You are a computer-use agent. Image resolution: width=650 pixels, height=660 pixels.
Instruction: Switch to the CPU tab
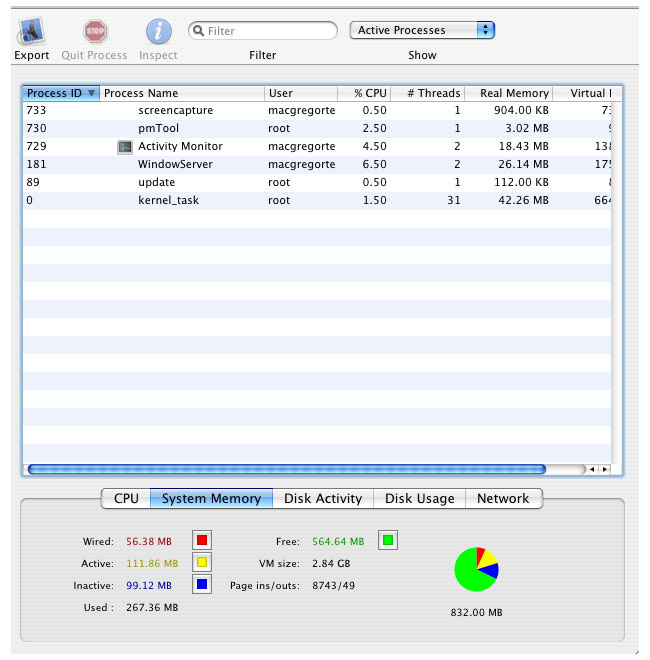click(126, 498)
